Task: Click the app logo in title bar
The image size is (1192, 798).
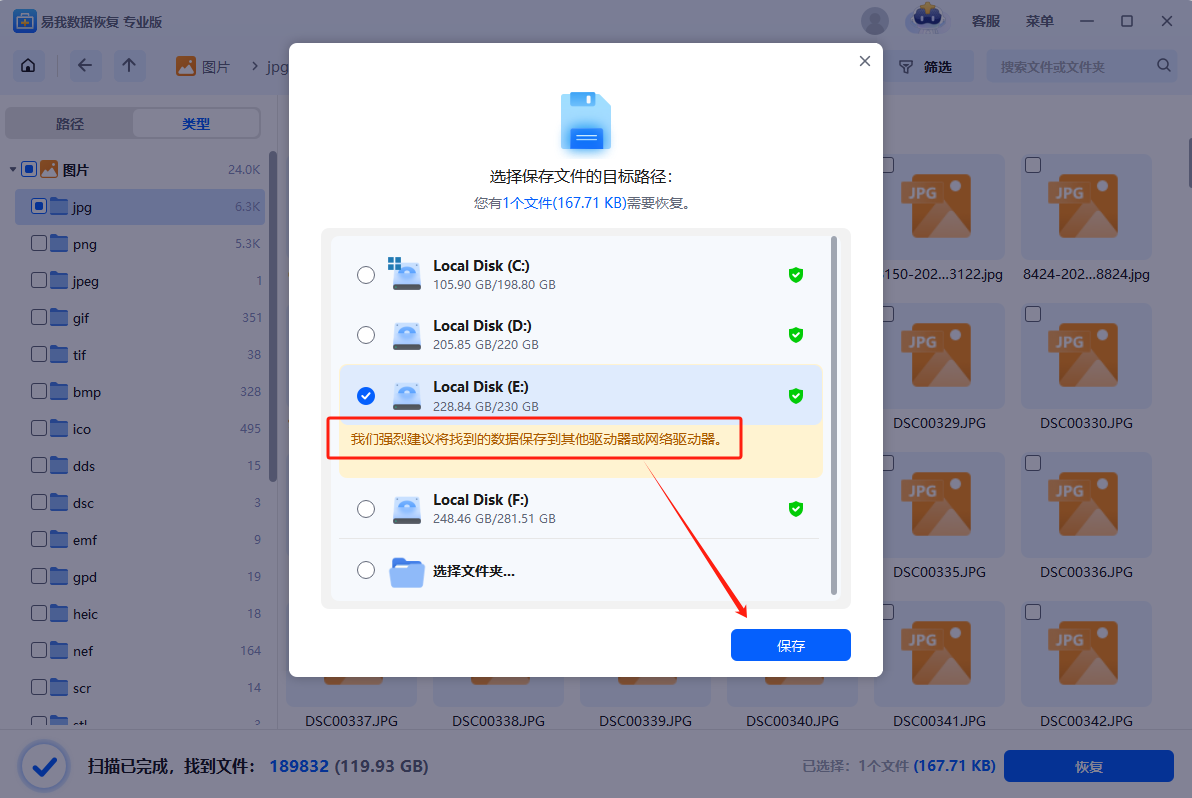Action: tap(24, 21)
